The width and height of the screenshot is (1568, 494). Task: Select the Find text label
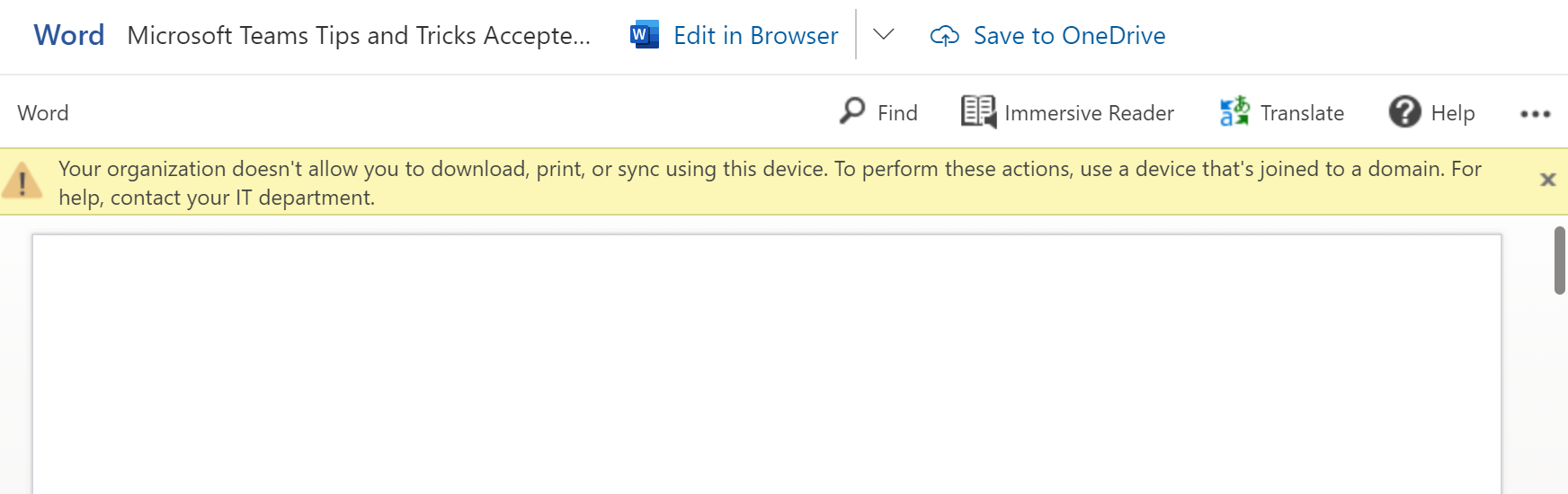[897, 113]
